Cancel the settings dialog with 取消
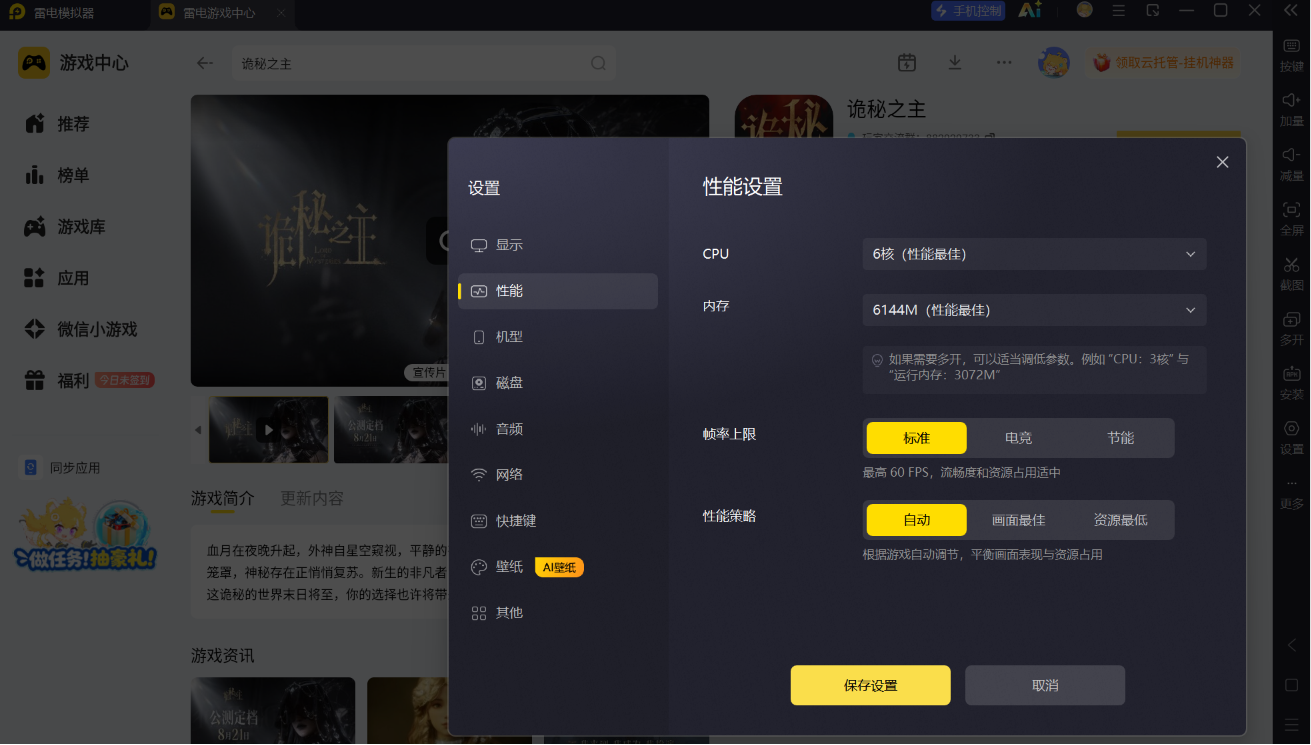The image size is (1311, 745). (x=1045, y=685)
